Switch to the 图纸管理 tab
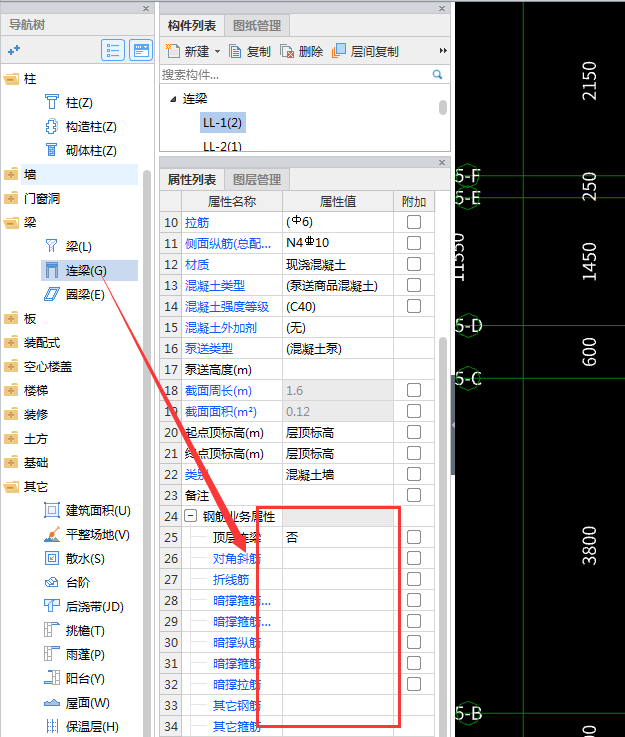The width and height of the screenshot is (625, 737). (257, 25)
